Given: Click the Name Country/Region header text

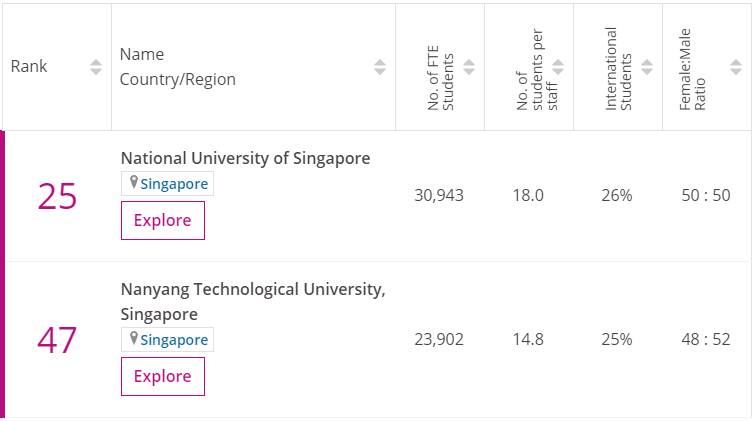Looking at the screenshot, I should point(177,67).
